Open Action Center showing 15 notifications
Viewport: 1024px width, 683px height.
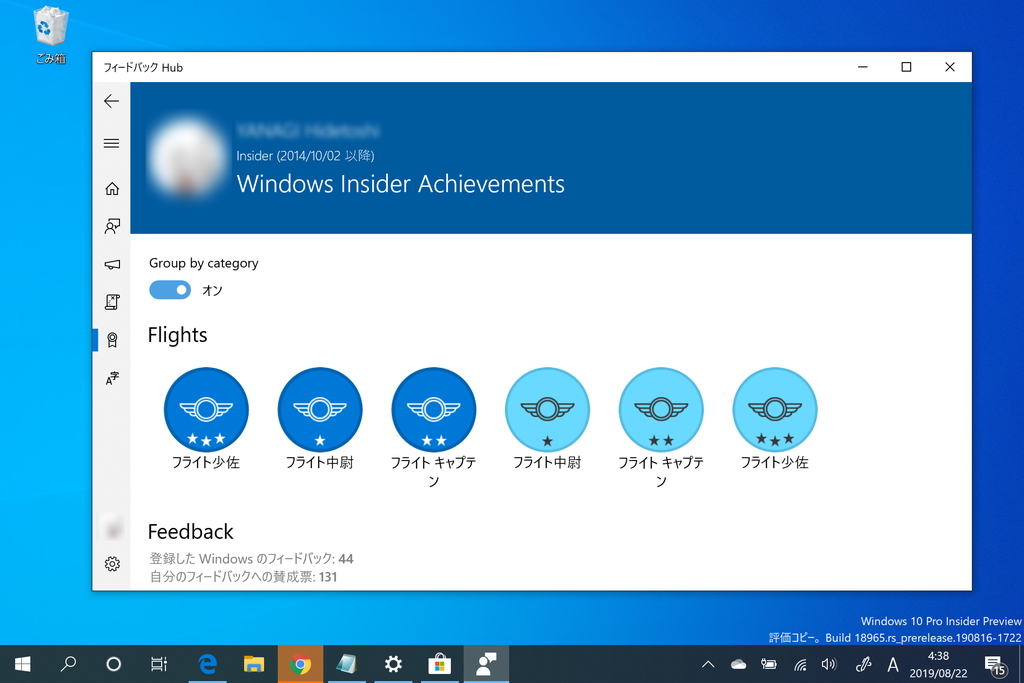pyautogui.click(x=994, y=664)
